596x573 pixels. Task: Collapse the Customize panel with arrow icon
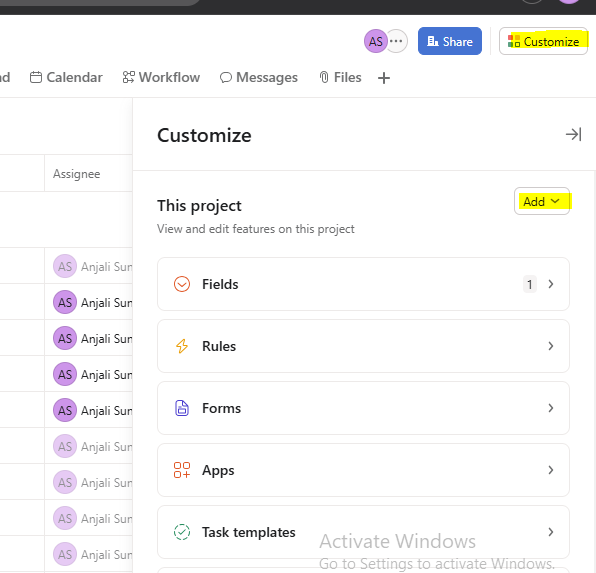coord(573,134)
